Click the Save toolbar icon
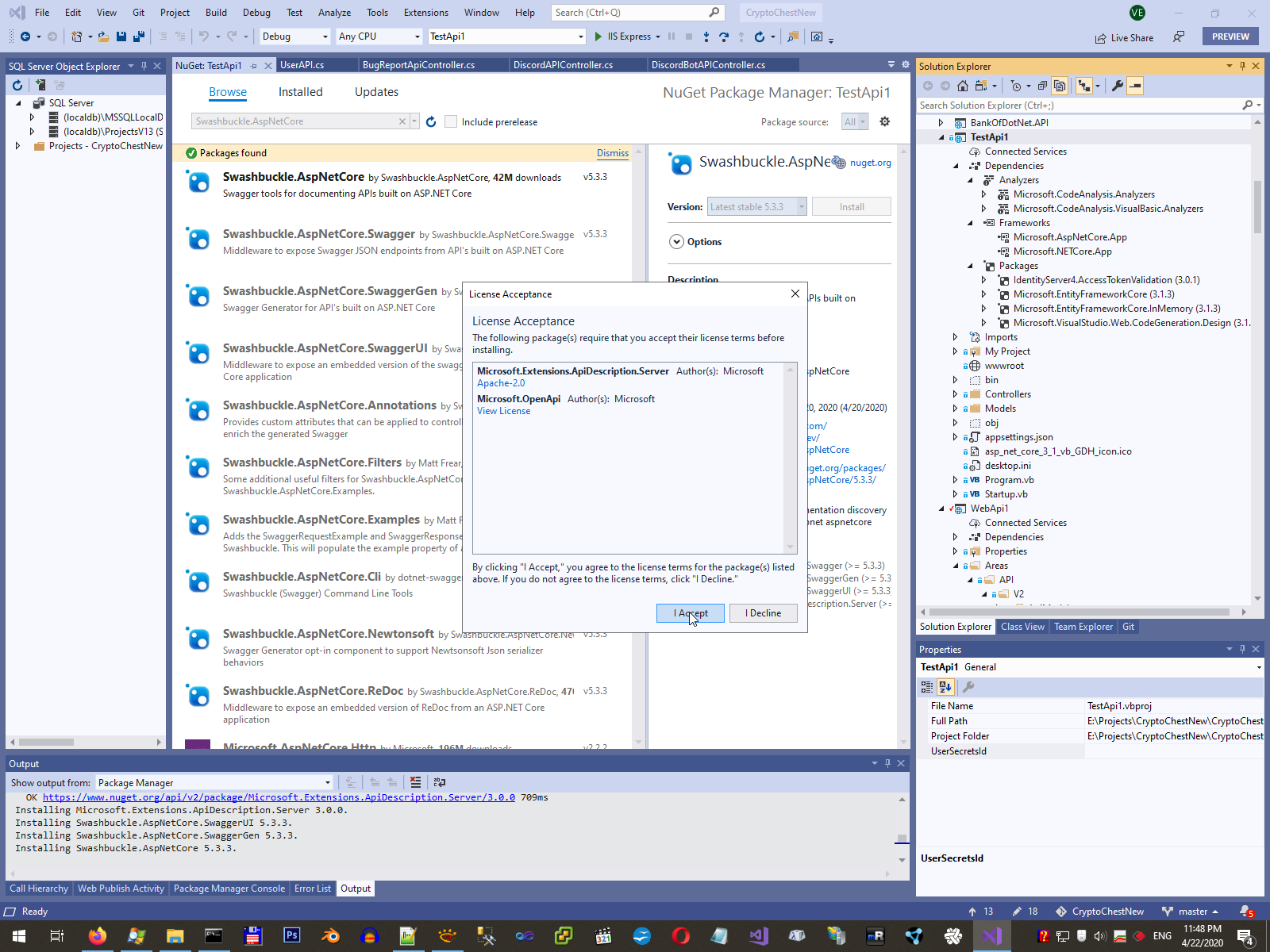1270x952 pixels. 121,36
